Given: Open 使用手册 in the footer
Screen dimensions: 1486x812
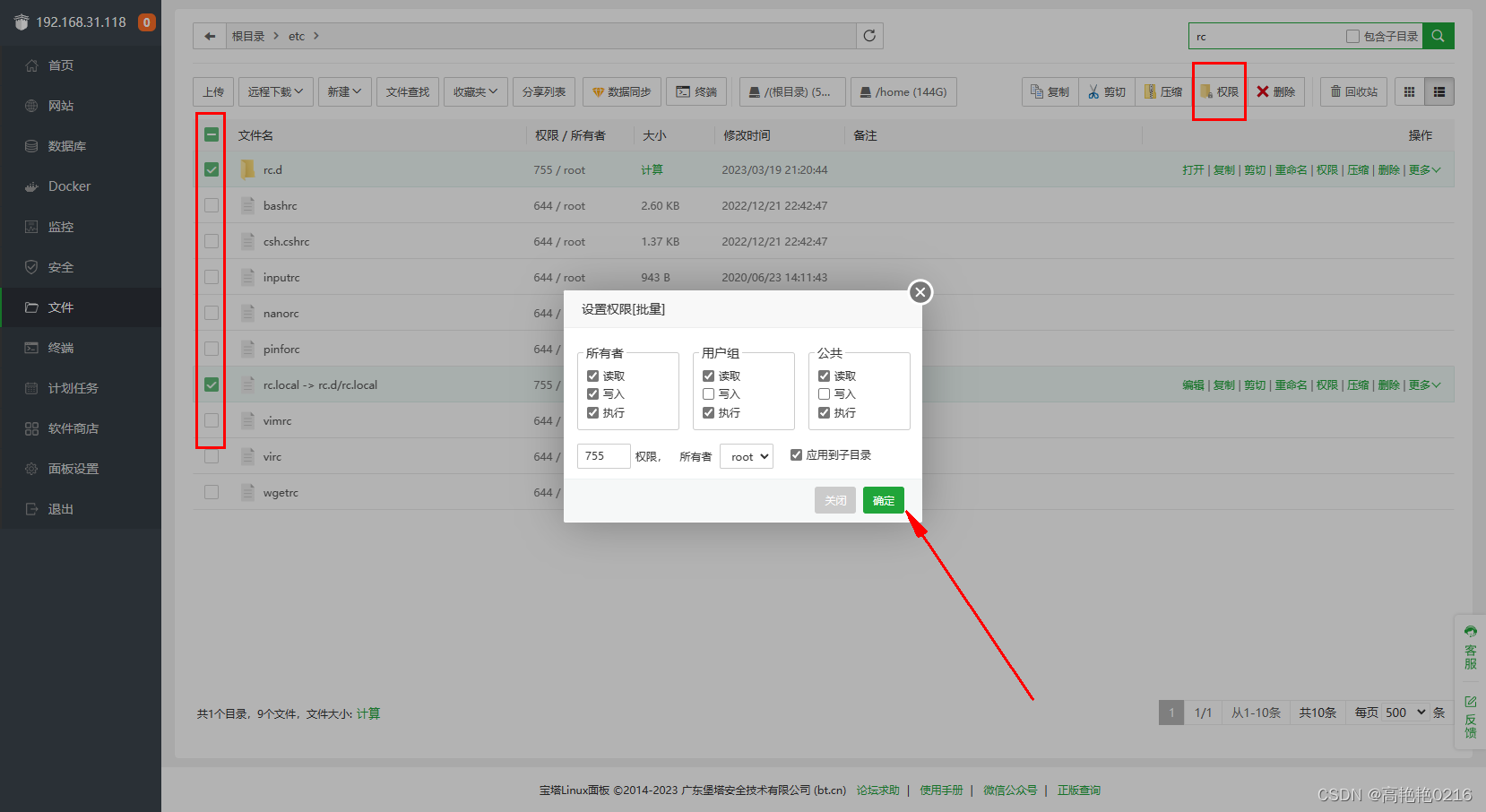Looking at the screenshot, I should point(940,790).
